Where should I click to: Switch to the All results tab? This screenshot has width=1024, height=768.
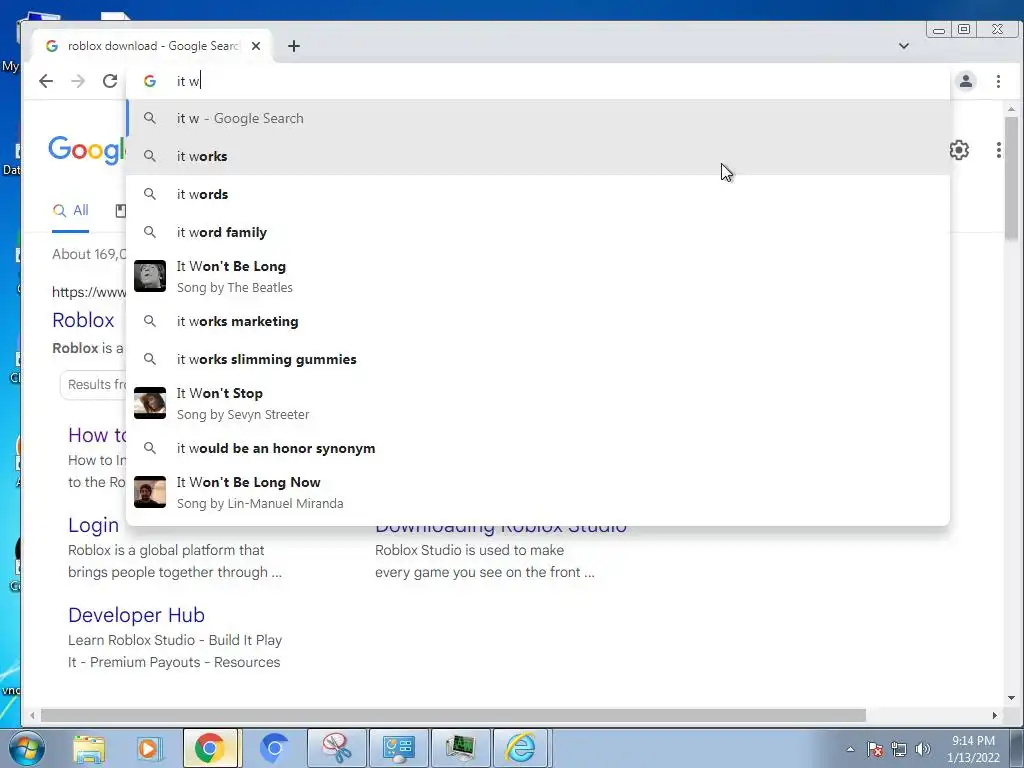[71, 211]
